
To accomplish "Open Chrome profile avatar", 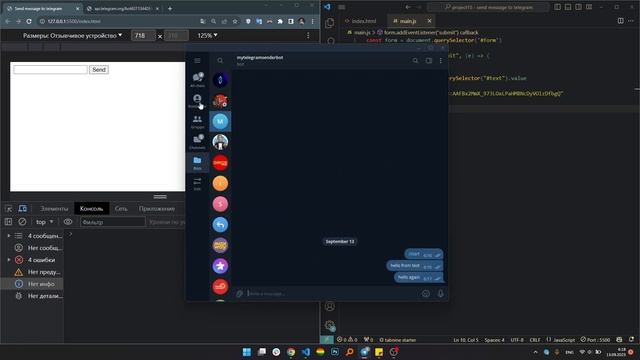I will coord(301,21).
